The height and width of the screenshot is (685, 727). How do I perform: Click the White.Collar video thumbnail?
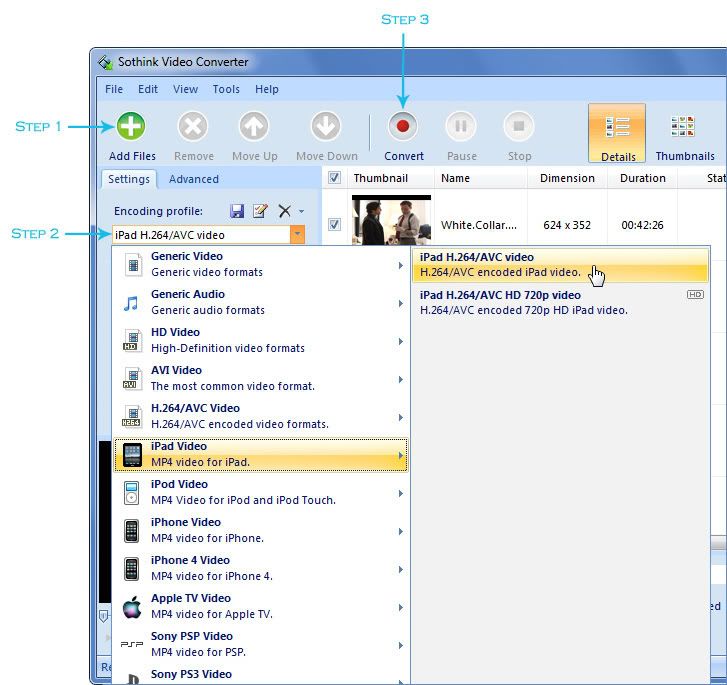[x=391, y=220]
